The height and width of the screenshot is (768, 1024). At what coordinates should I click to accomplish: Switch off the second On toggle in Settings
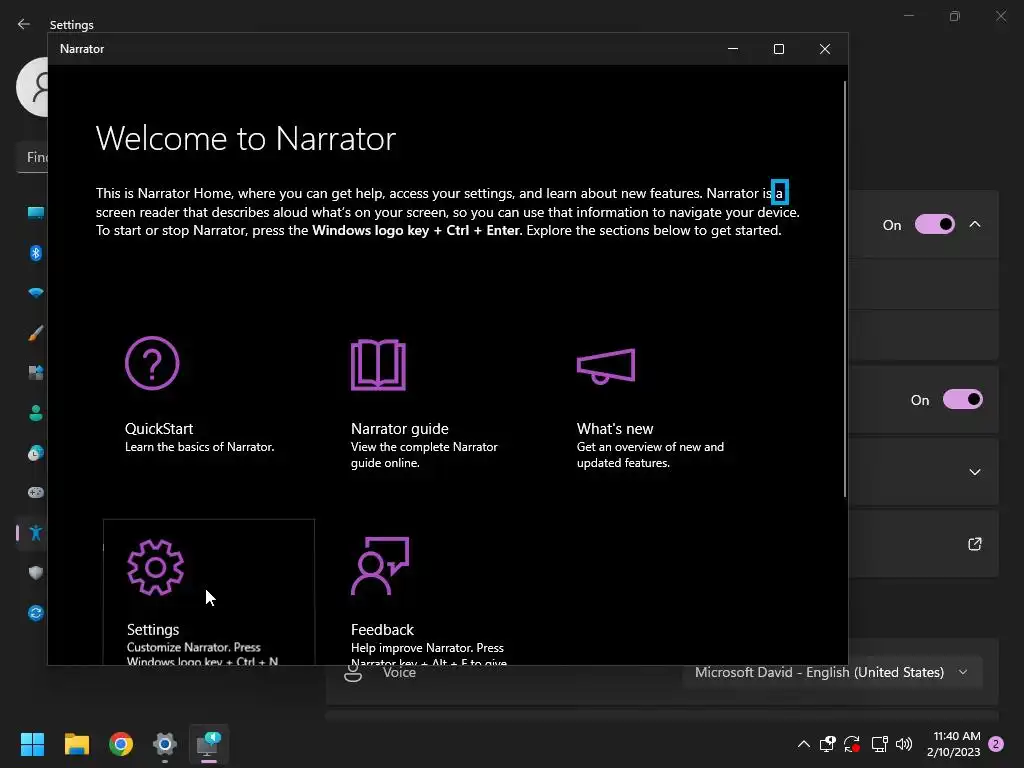963,400
